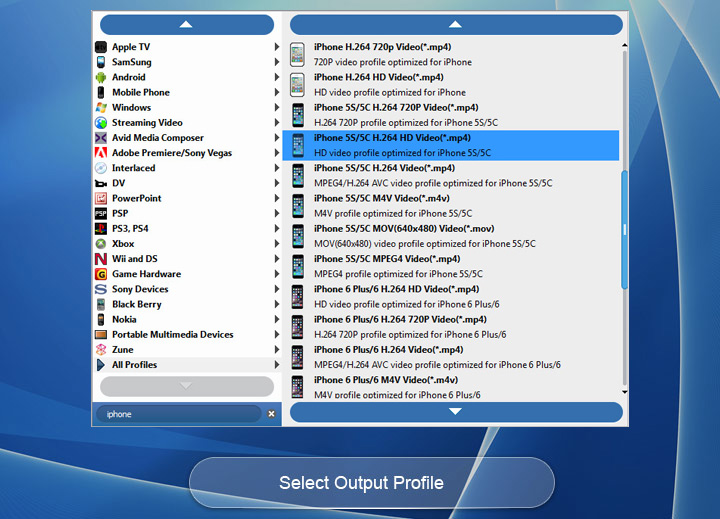Click the Sony Devices S icon
Screen dimensions: 720x519
point(101,289)
